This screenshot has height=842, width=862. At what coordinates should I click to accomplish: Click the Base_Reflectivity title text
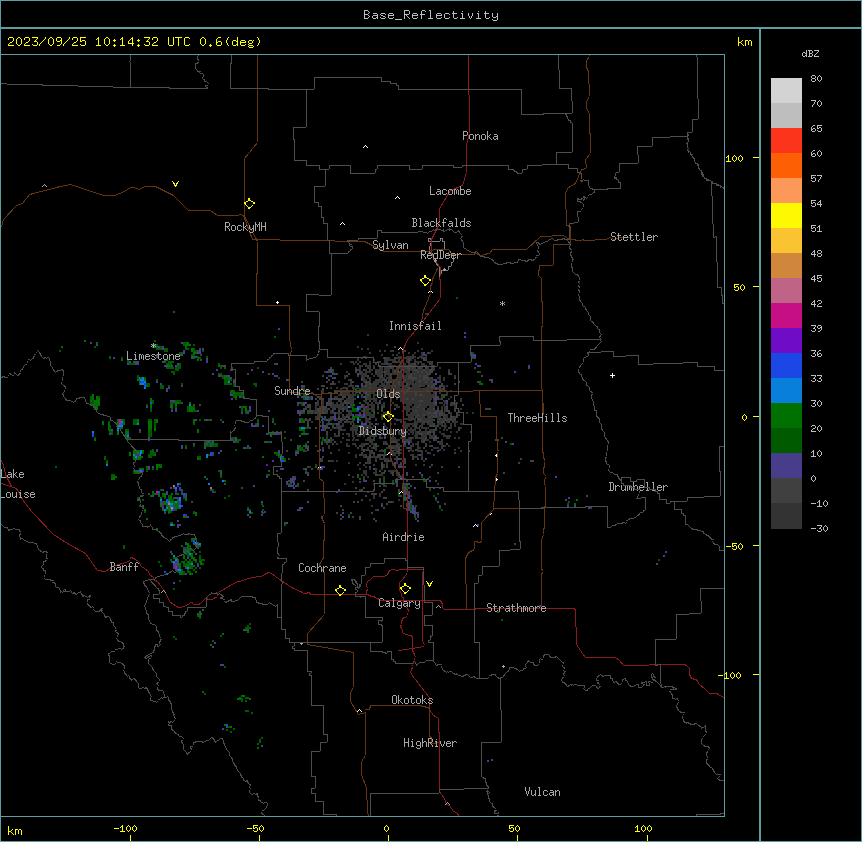click(x=431, y=15)
